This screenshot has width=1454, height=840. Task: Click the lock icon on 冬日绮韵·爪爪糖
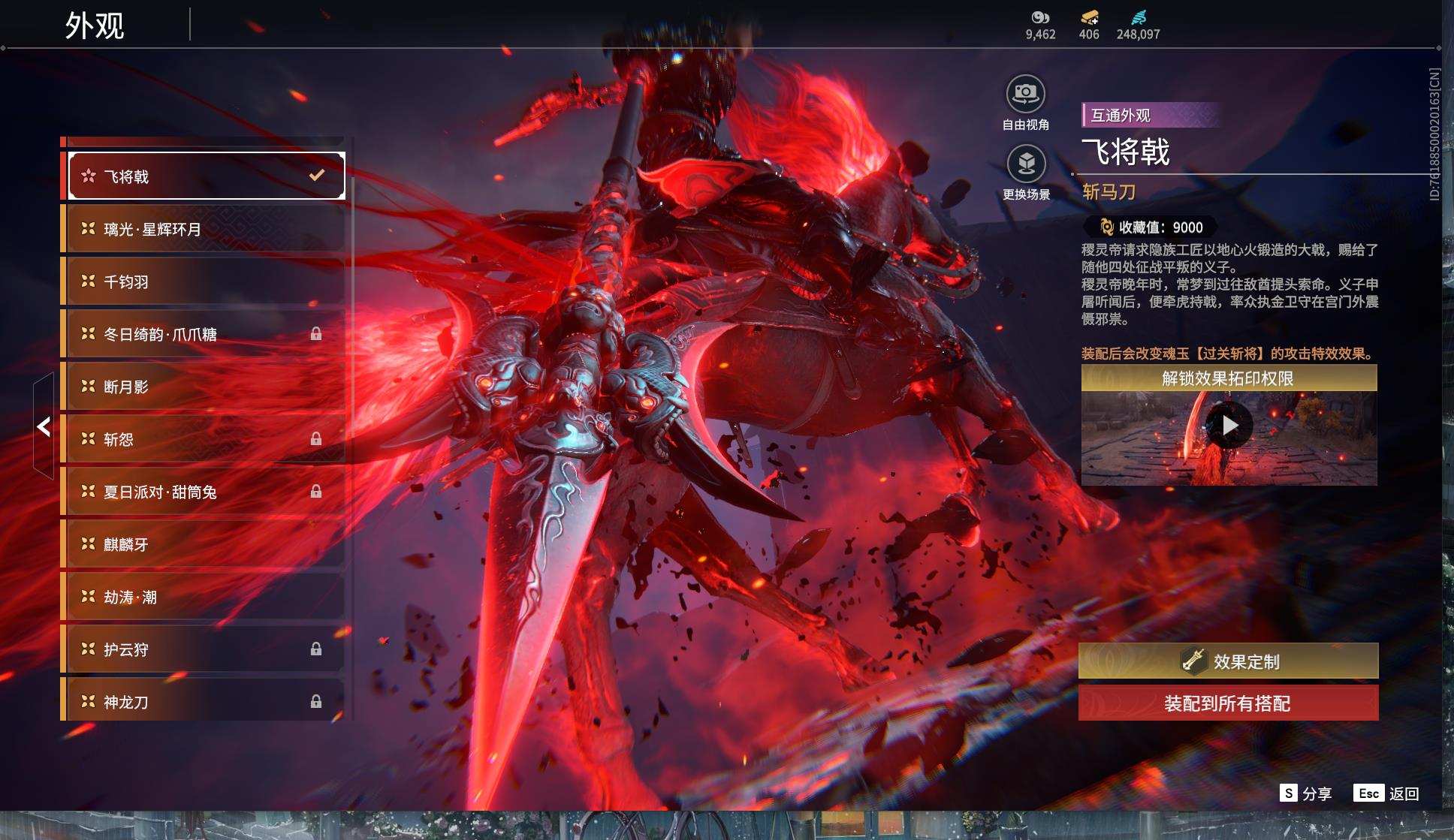coord(316,334)
